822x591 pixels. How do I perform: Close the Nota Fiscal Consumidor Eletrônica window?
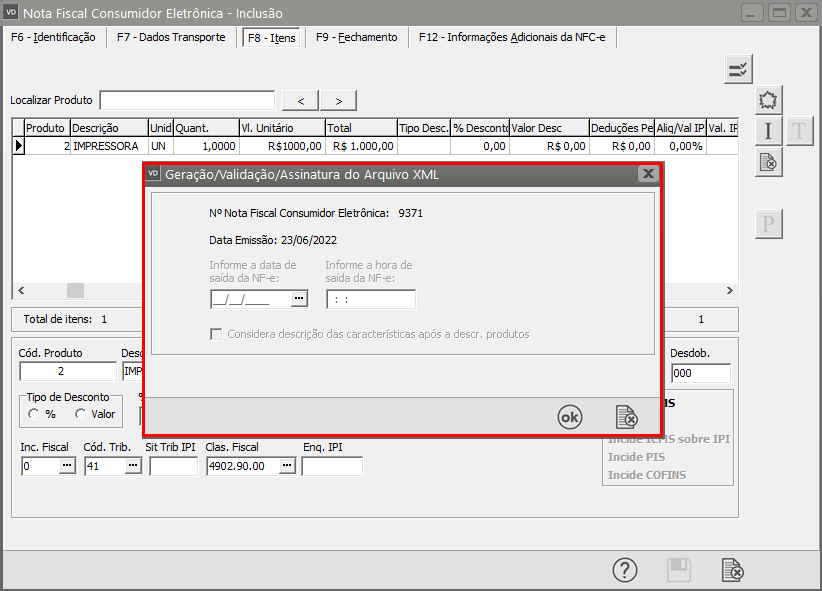click(x=806, y=13)
